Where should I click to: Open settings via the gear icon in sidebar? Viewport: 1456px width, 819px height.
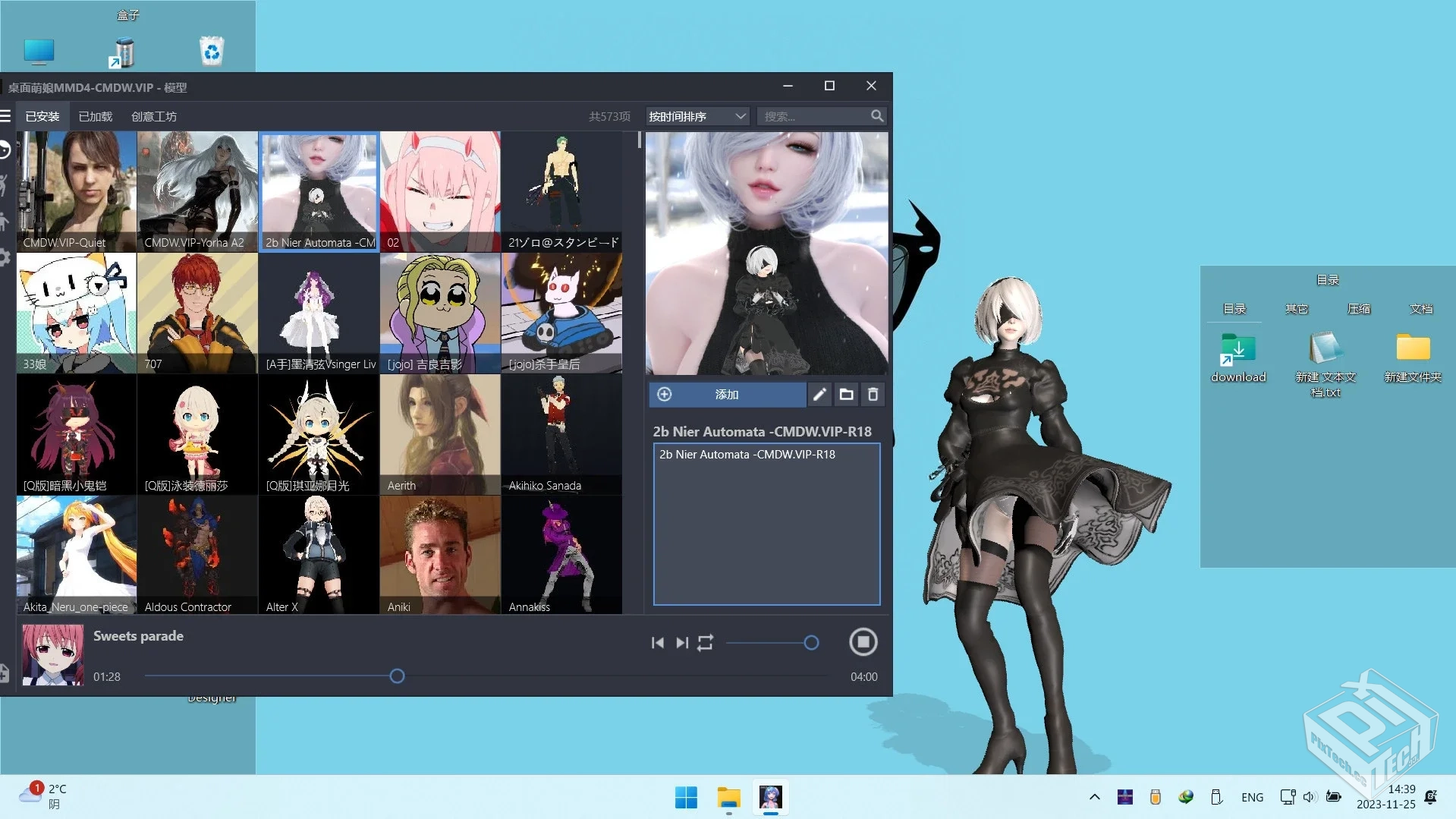(x=5, y=258)
